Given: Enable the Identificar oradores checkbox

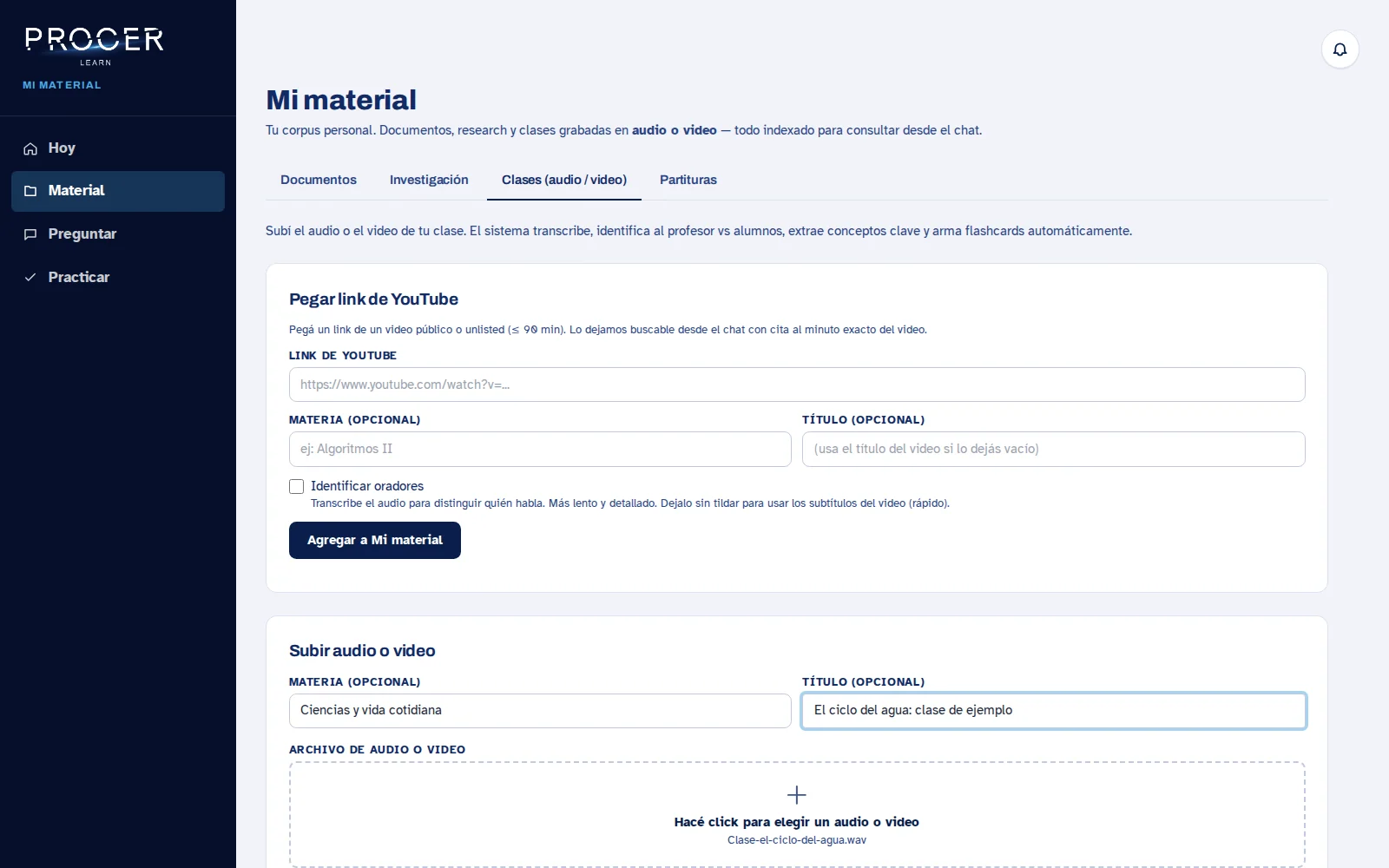Looking at the screenshot, I should pos(297,486).
